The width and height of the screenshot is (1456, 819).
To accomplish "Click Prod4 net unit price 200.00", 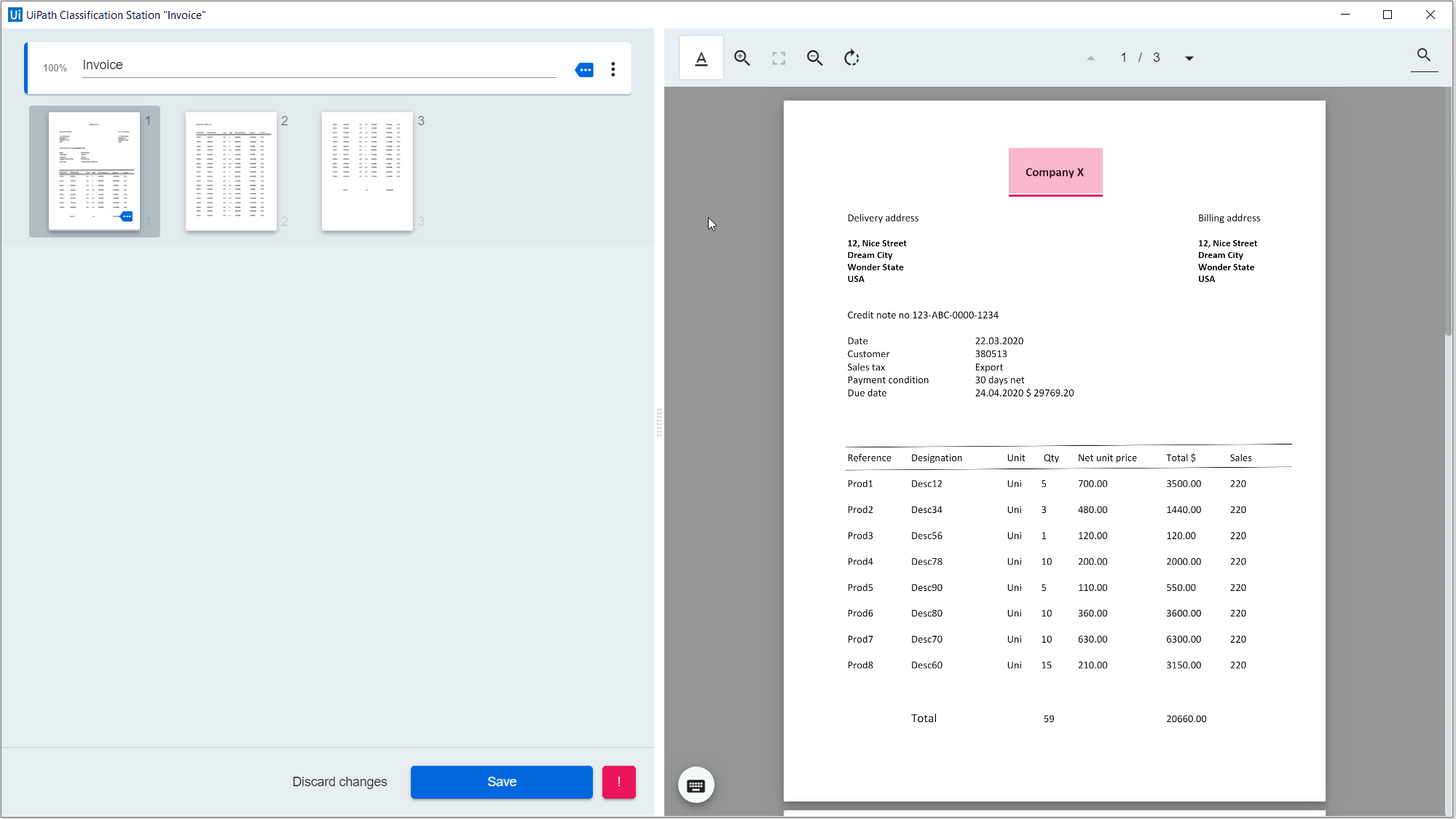I will [x=1093, y=562].
